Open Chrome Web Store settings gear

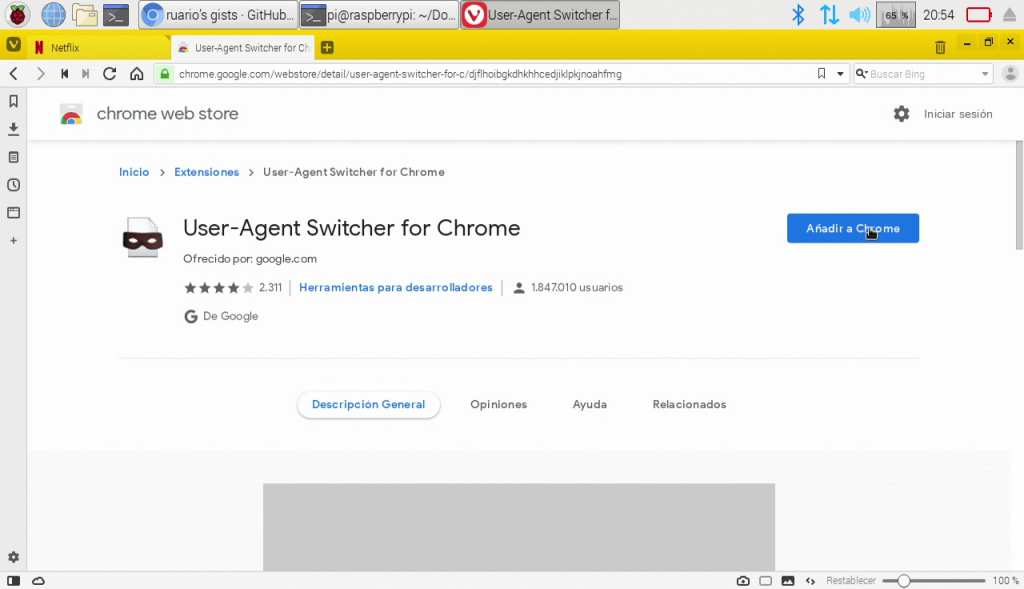coord(901,114)
